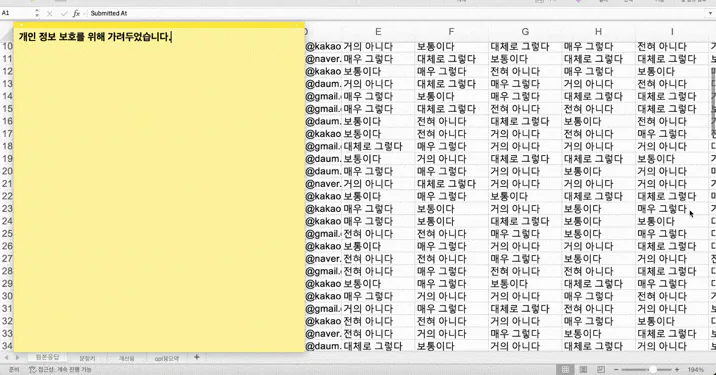Click the zoom slider handle
Image resolution: width=716 pixels, height=375 pixels.
[653, 369]
